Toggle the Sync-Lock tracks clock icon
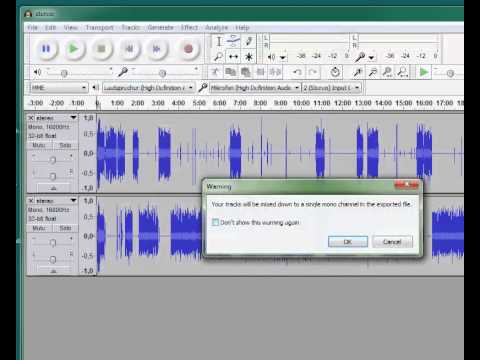This screenshot has height=360, width=480. pyautogui.click(x=335, y=72)
